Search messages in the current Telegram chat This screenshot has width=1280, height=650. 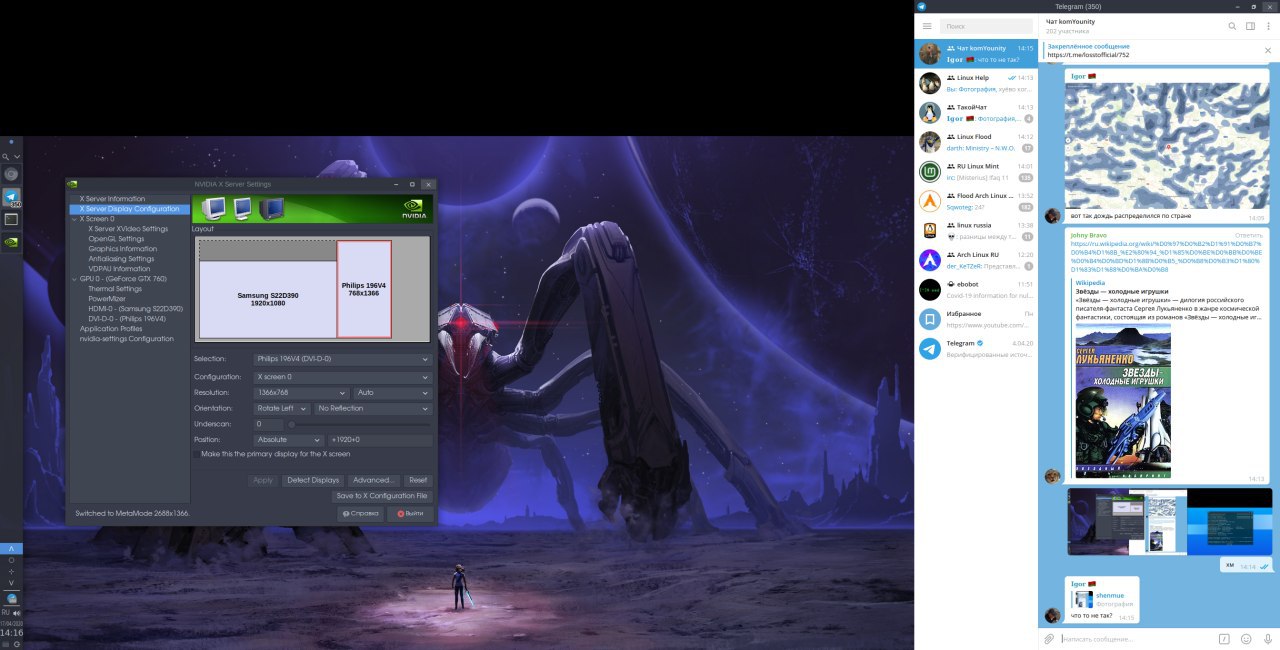(x=1232, y=26)
